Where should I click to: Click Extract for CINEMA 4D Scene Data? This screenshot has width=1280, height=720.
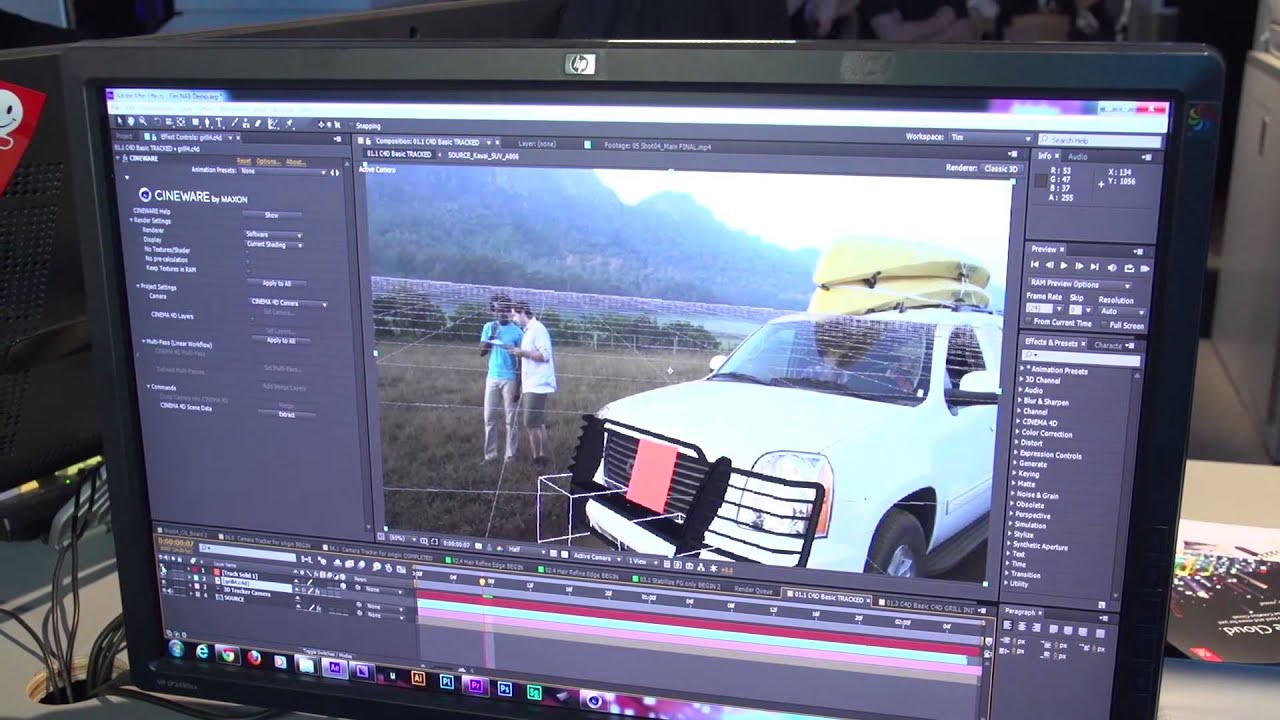coord(286,414)
